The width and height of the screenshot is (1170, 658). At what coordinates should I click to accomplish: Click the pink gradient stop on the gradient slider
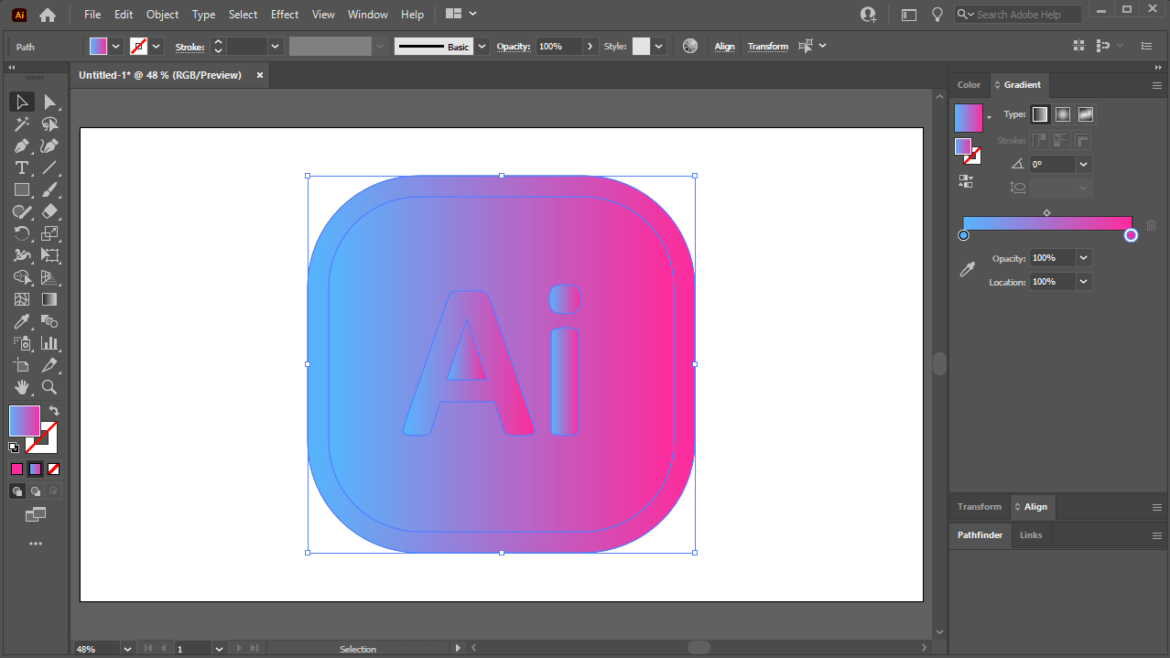(1130, 234)
